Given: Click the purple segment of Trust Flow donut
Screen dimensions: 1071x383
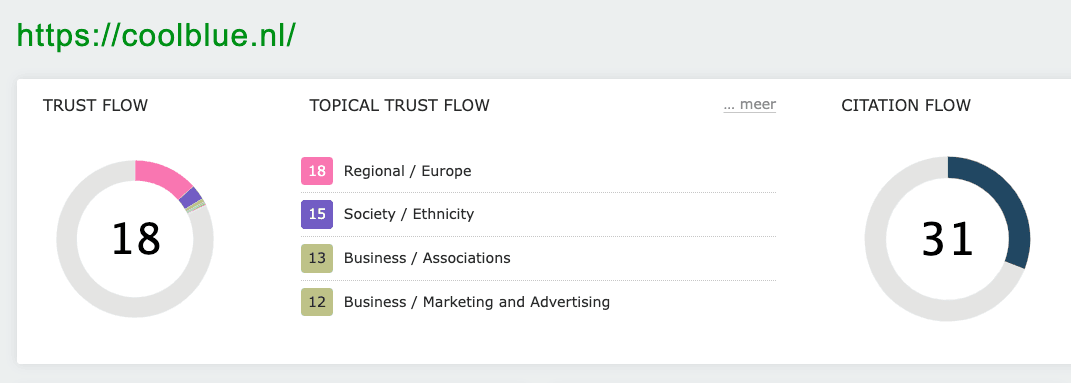Looking at the screenshot, I should pyautogui.click(x=191, y=198).
